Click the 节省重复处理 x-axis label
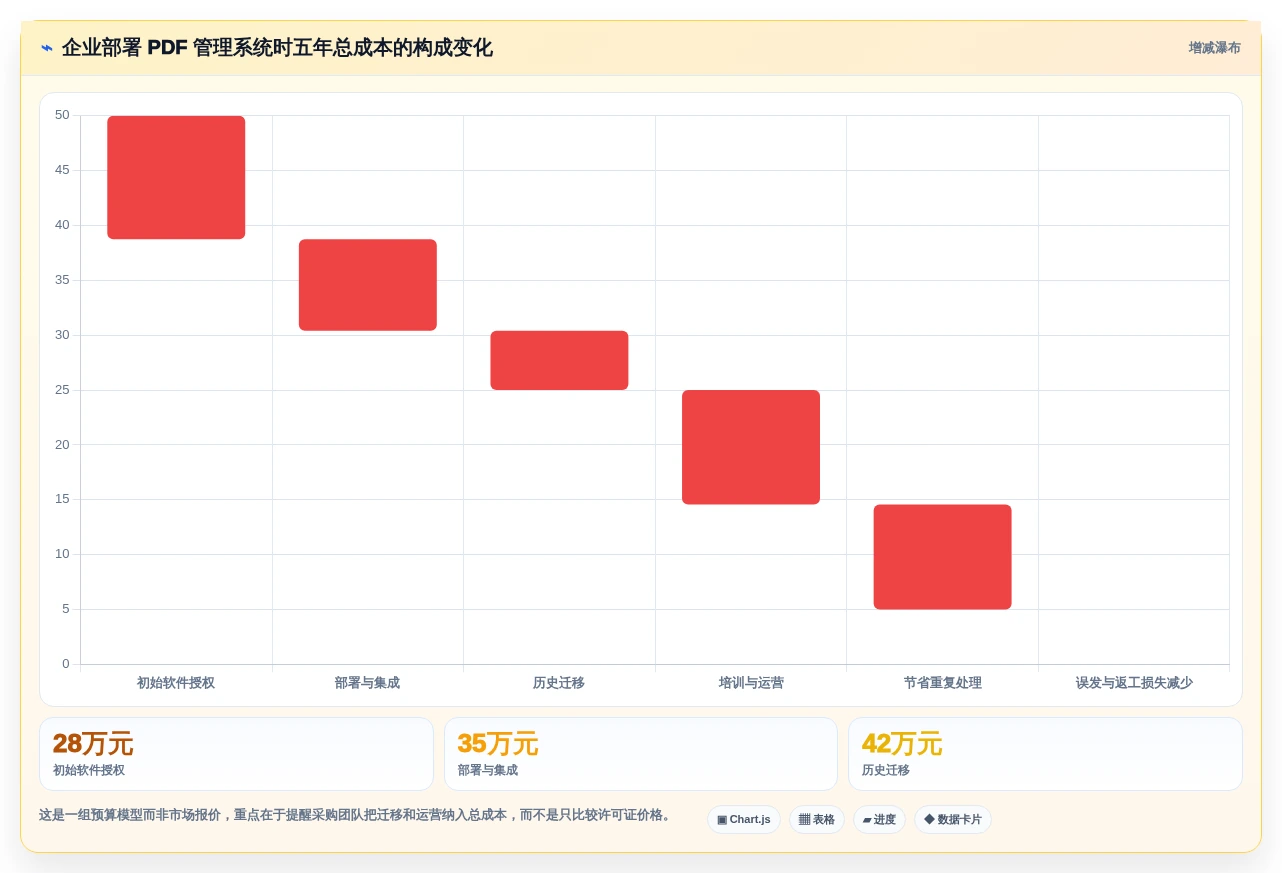Image resolution: width=1282 pixels, height=873 pixels. coord(943,683)
